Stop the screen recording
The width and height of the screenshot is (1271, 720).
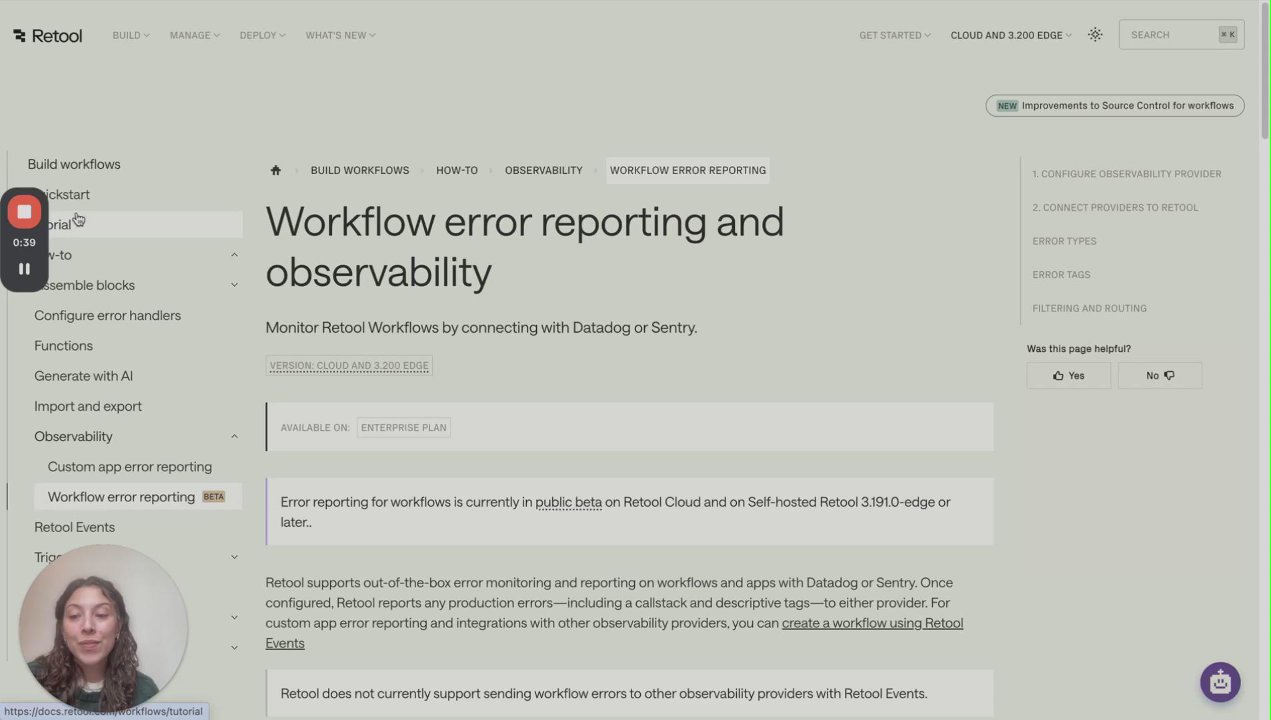click(24, 212)
